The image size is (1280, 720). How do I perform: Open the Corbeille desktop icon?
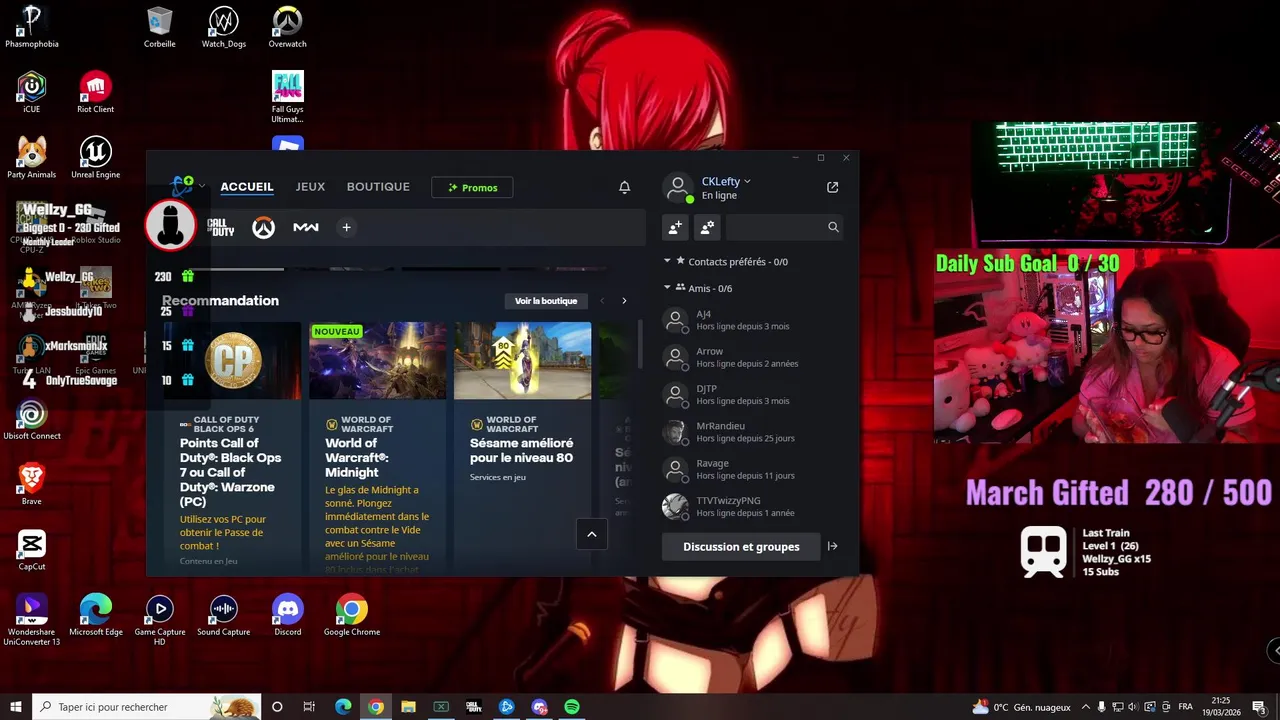[159, 26]
